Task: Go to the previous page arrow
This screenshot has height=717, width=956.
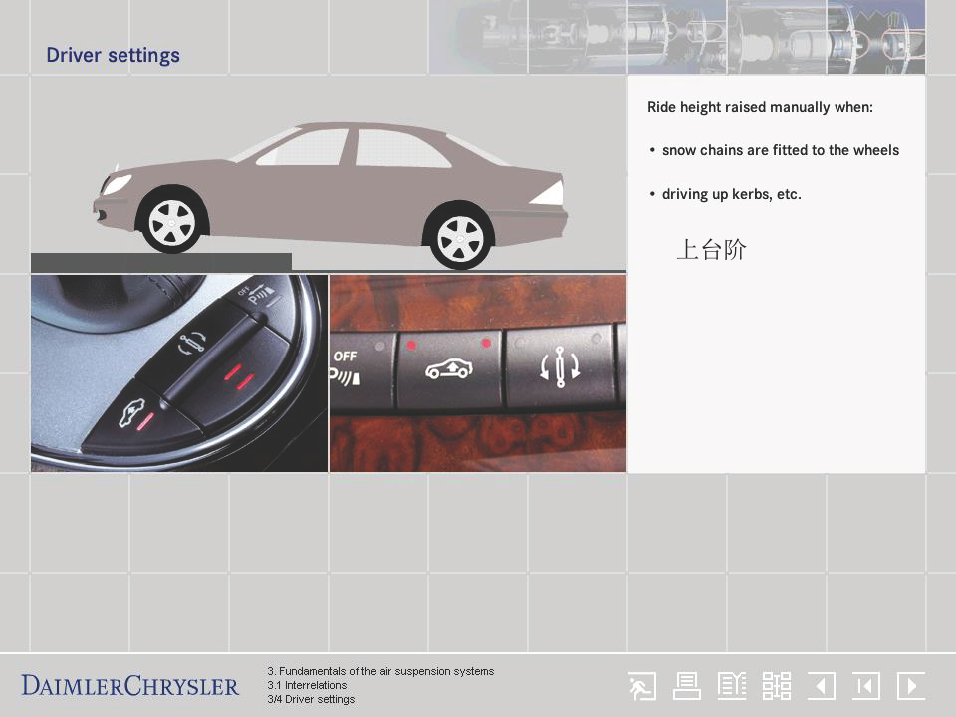Action: pyautogui.click(x=821, y=687)
